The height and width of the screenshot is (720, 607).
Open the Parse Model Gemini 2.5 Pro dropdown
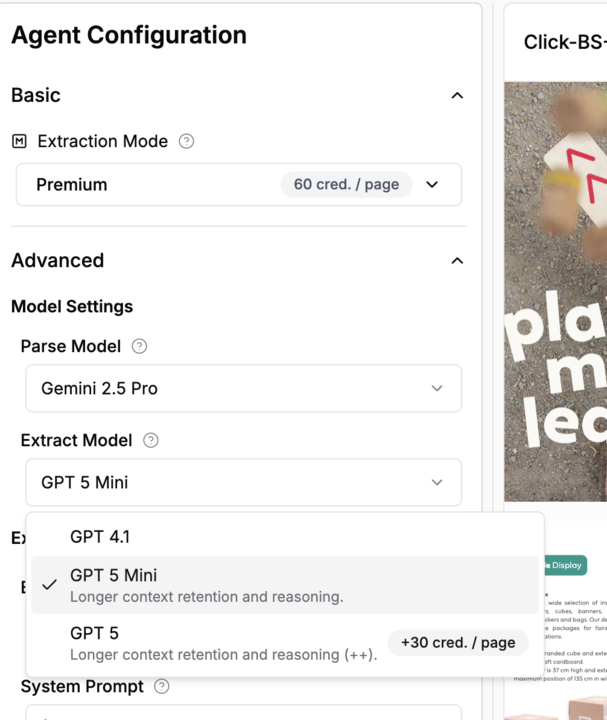tap(243, 388)
